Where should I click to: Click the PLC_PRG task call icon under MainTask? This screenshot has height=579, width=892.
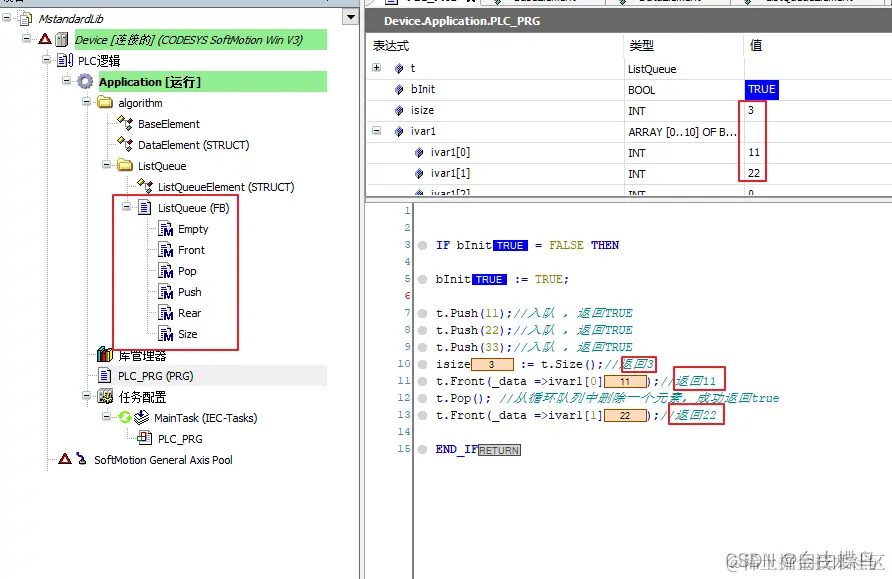(145, 438)
